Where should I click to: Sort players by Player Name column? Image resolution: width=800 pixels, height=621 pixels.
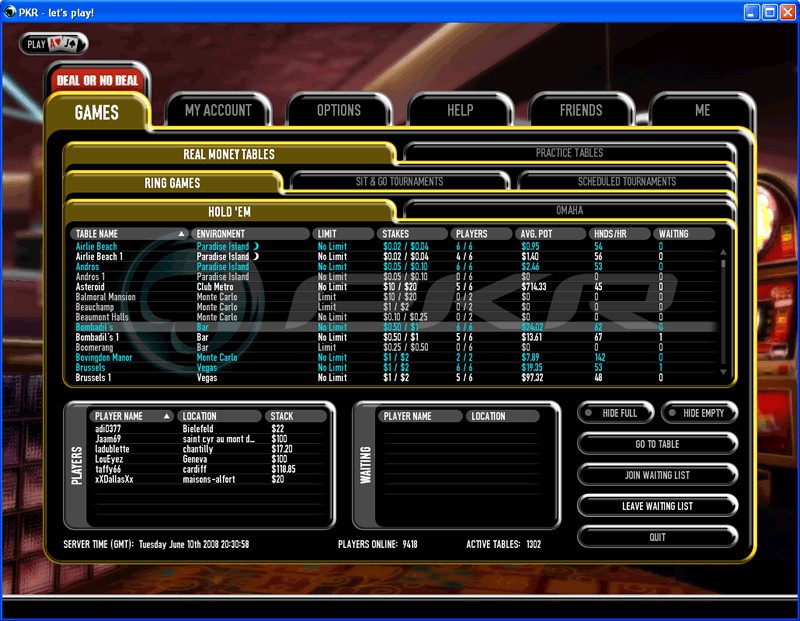[131, 416]
